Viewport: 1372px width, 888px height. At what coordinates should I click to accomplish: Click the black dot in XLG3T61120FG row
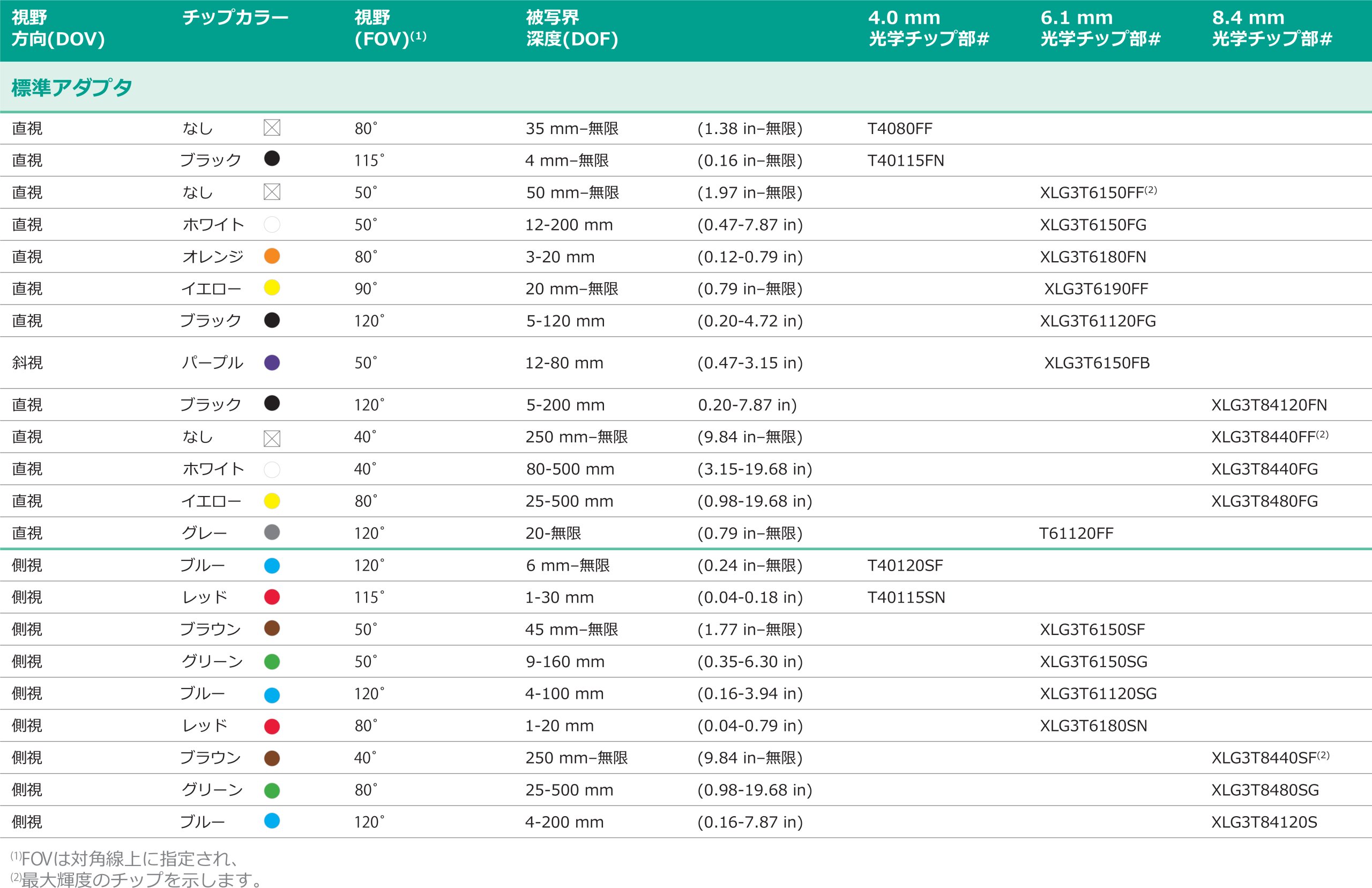point(272,320)
